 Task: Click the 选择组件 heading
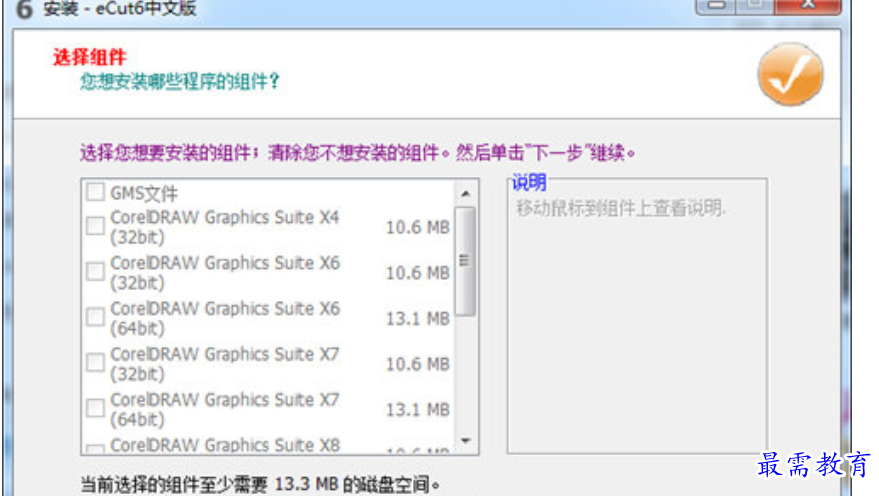[x=90, y=57]
